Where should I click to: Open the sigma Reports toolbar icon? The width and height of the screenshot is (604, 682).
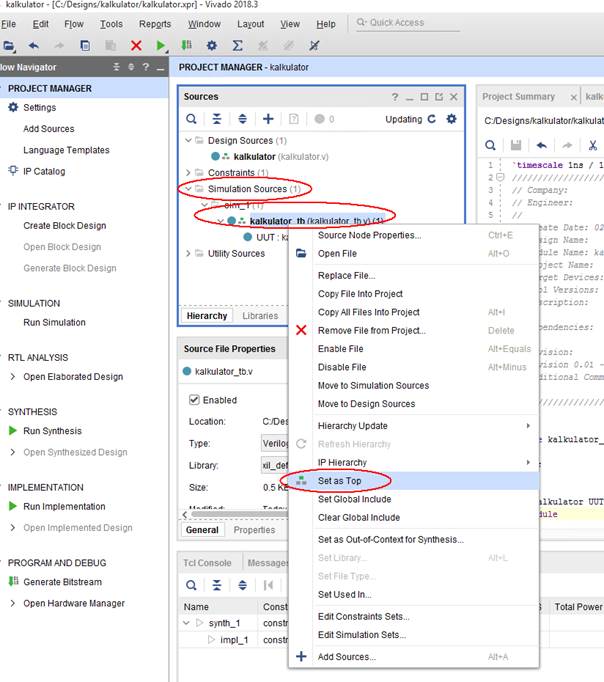coord(237,45)
